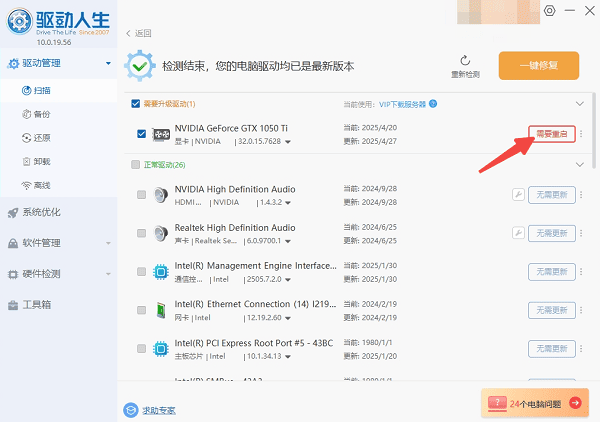Select 备份 in the sidebar

click(41, 113)
